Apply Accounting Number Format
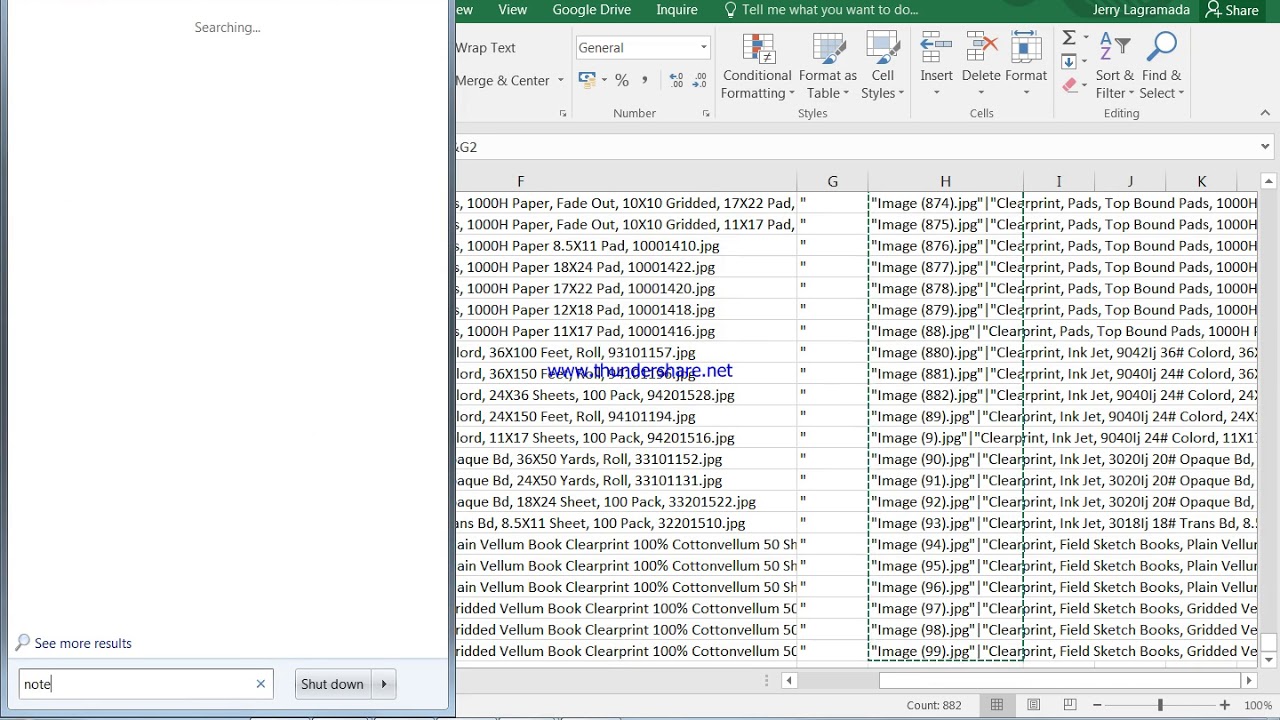Screen dimensions: 1280x720 [x=587, y=80]
